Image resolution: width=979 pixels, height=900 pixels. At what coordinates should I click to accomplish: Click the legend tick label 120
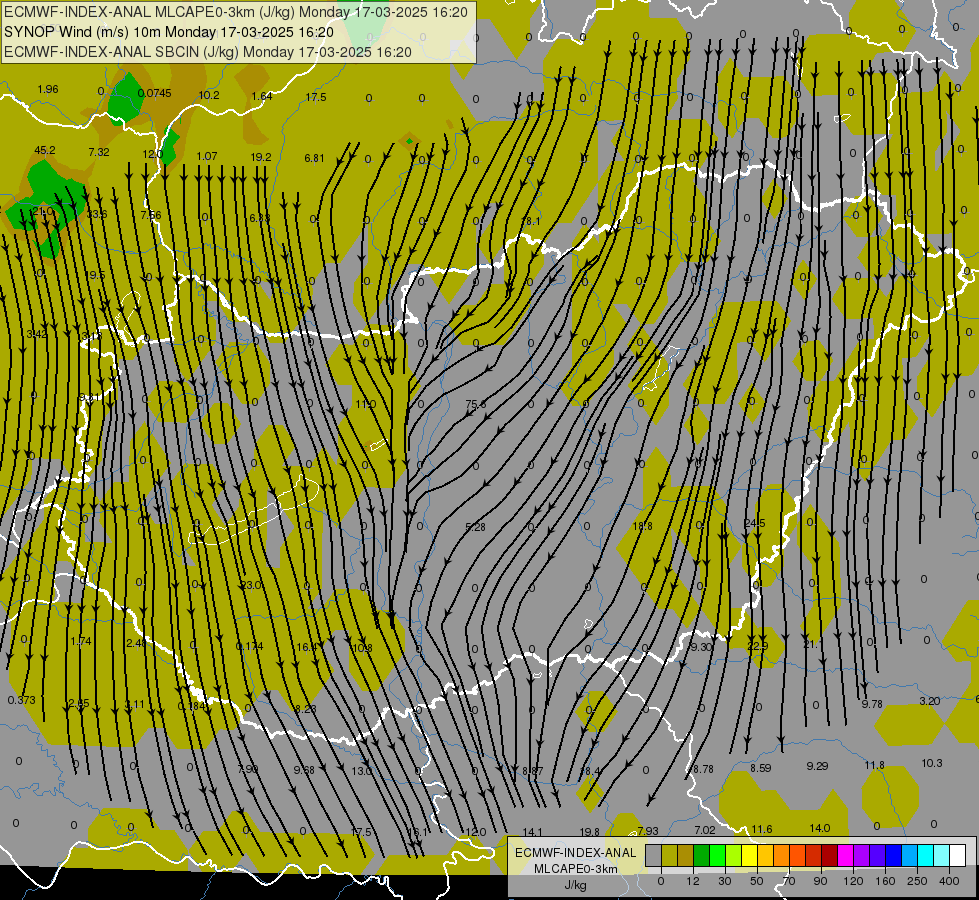(x=853, y=881)
